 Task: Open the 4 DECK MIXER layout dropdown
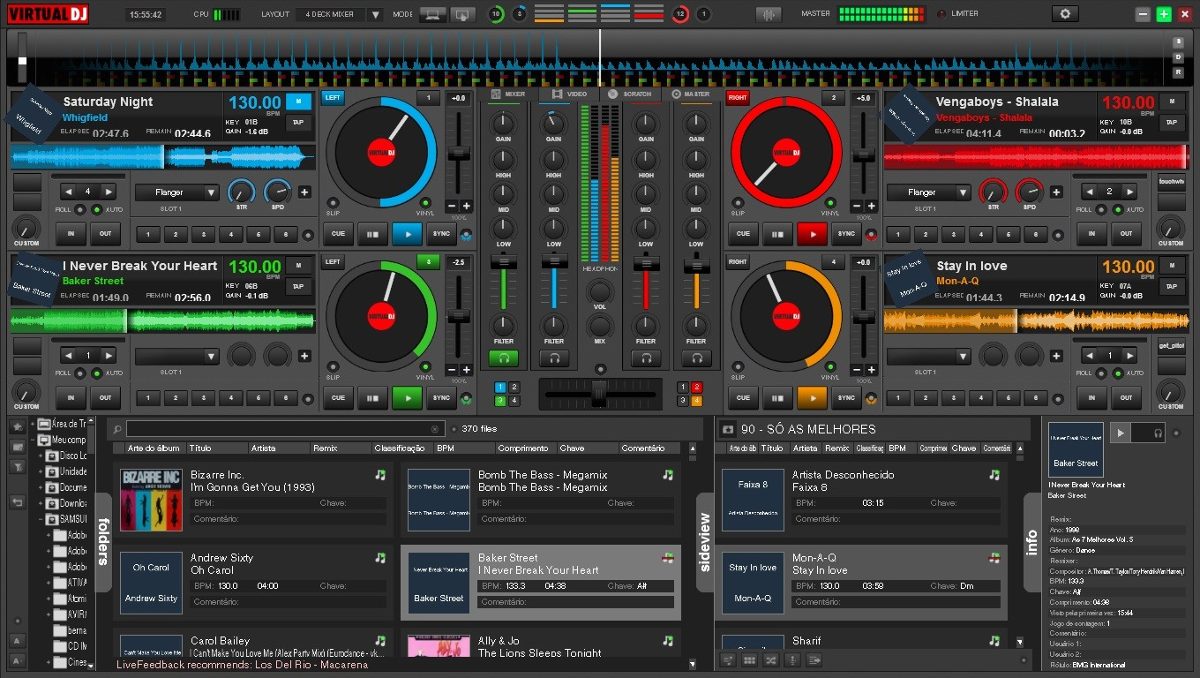[x=375, y=14]
